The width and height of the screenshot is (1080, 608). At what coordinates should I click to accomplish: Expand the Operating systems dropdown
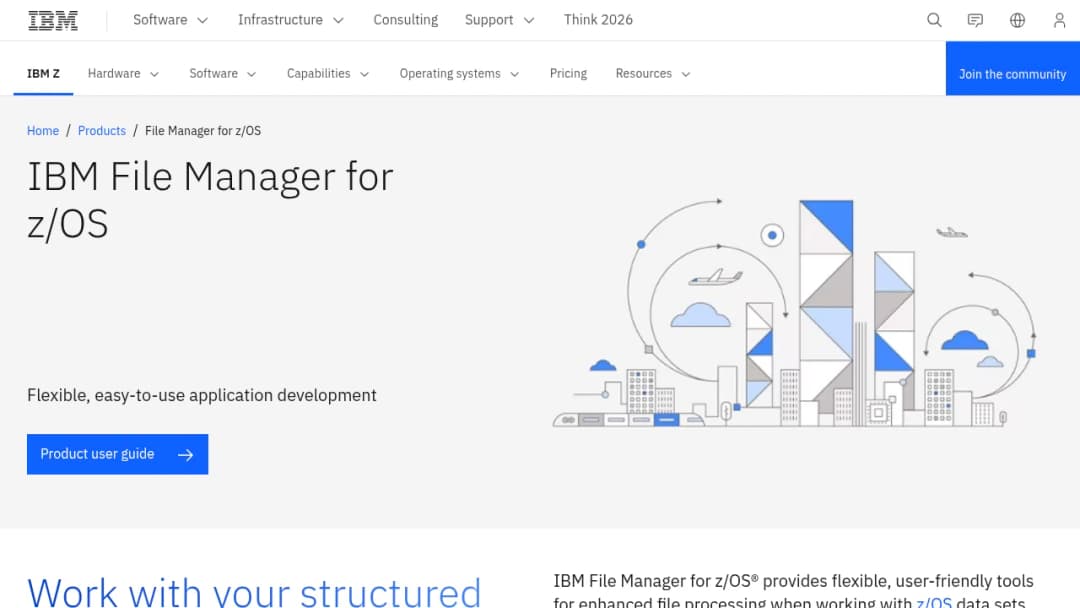click(459, 74)
